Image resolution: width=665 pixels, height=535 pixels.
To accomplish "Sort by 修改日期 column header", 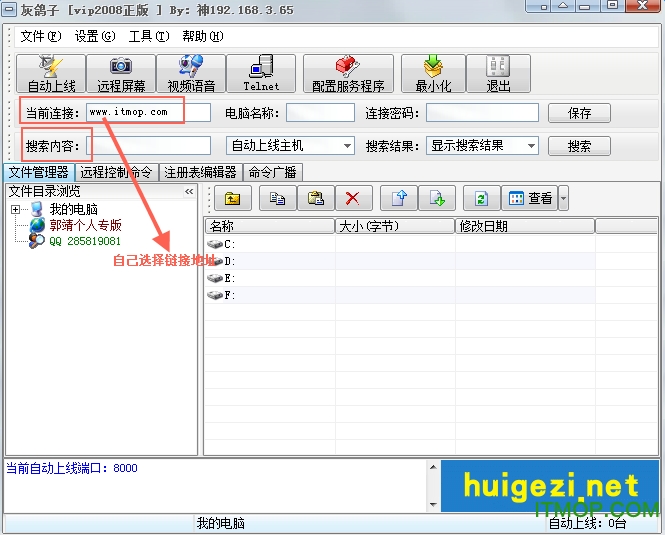I will (525, 226).
